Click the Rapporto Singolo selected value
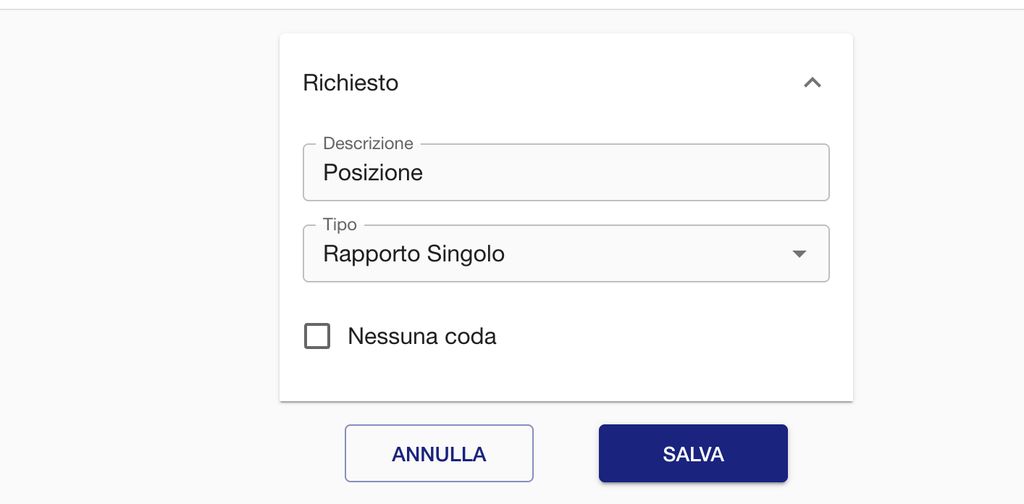This screenshot has height=504, width=1024. [x=414, y=254]
